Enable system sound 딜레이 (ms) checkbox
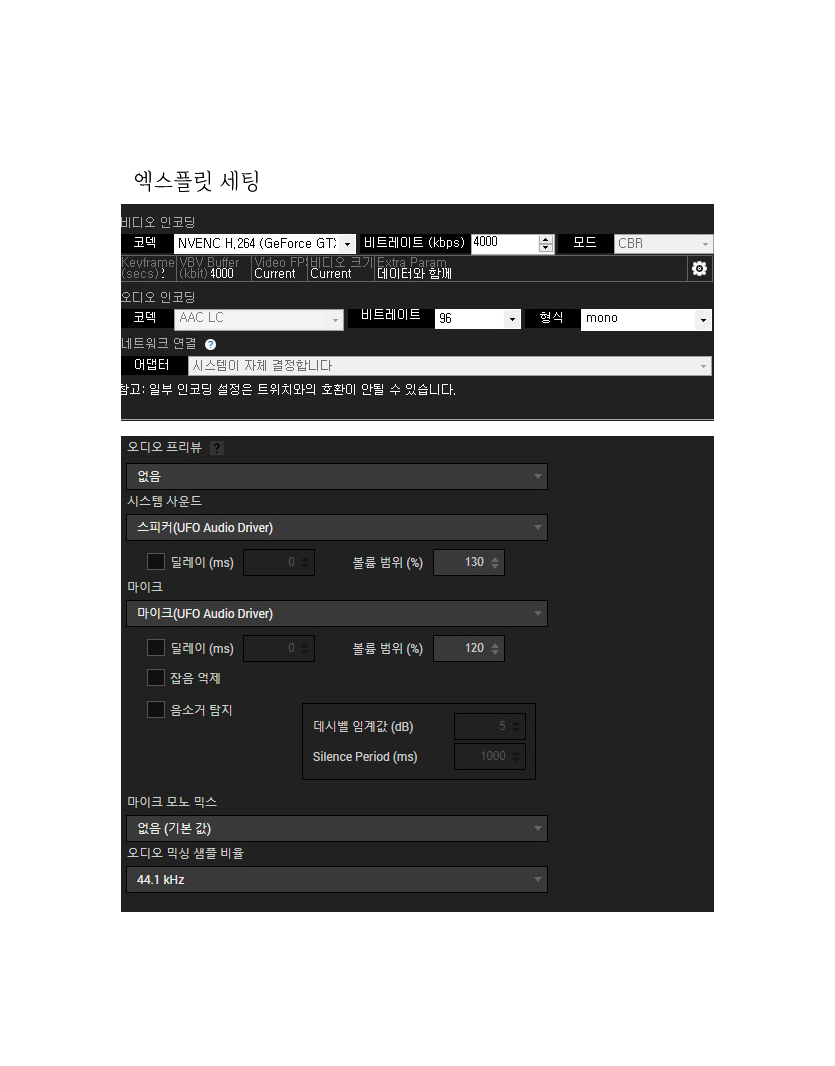This screenshot has height=1066, width=835. tap(156, 562)
